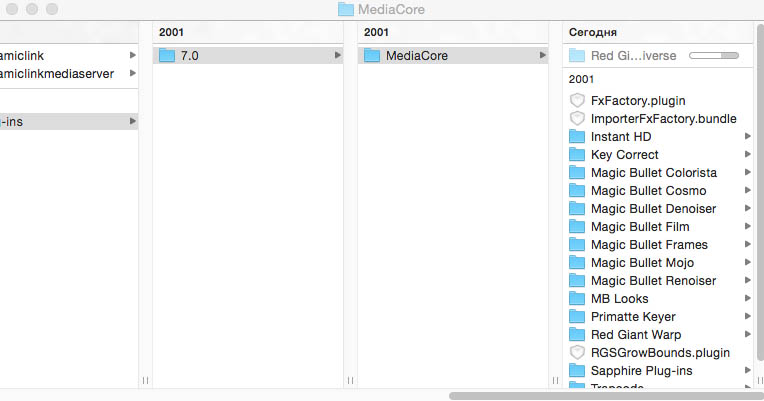
Task: Click the column resize handle after 7.0 column
Action: [x=350, y=380]
